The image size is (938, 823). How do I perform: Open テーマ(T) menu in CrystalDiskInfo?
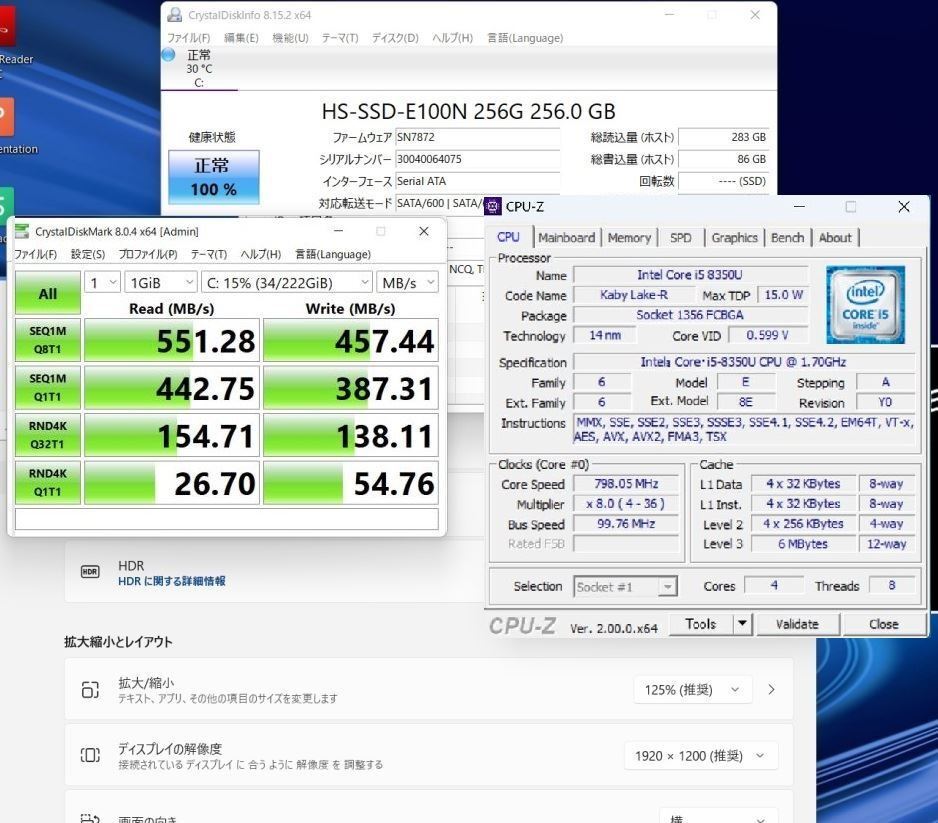(340, 38)
